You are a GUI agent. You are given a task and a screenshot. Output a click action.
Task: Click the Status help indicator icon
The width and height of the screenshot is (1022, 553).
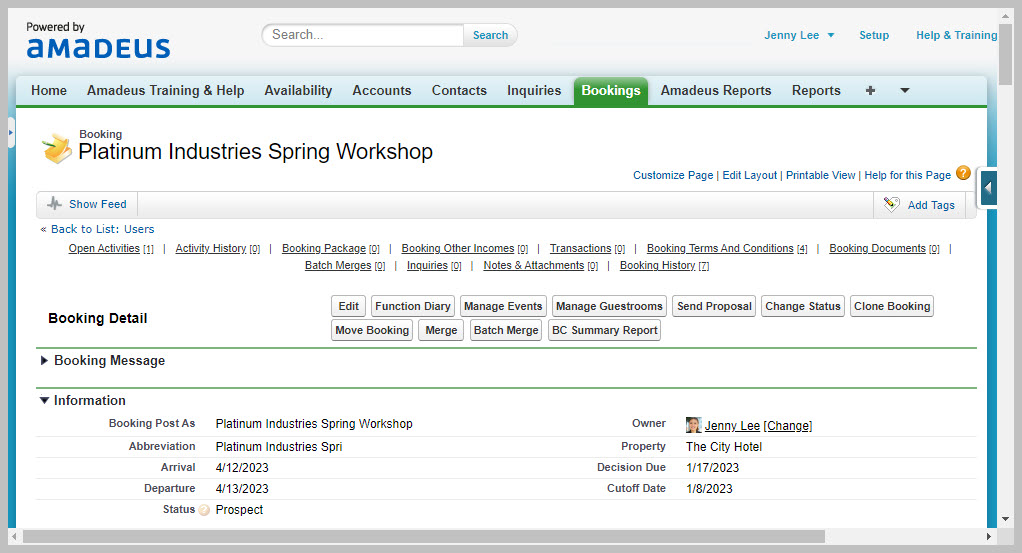(x=204, y=510)
